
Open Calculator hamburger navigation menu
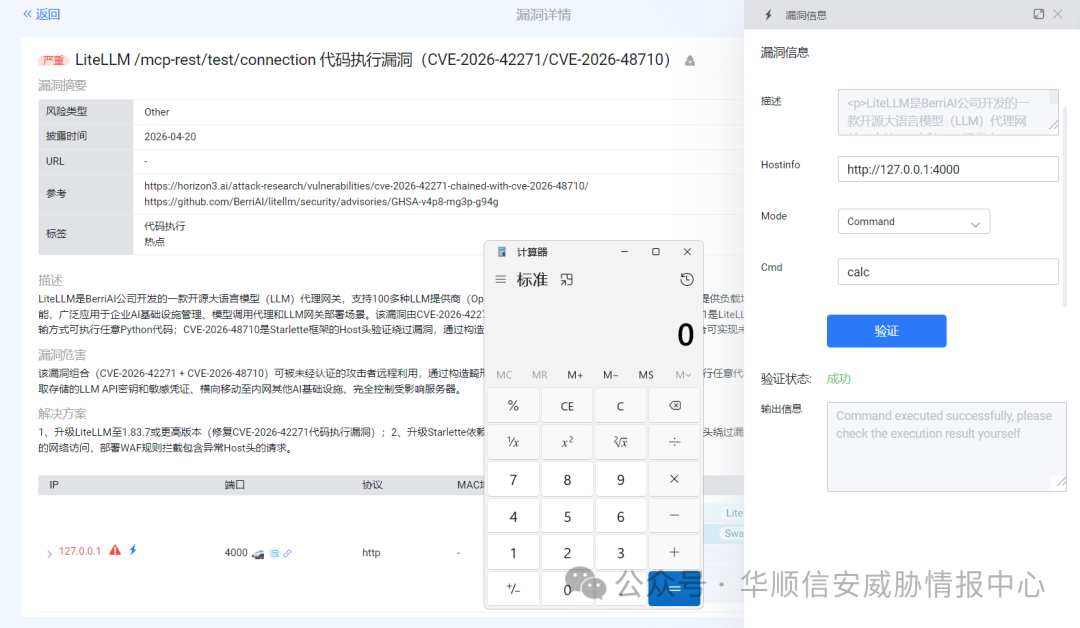tap(501, 280)
